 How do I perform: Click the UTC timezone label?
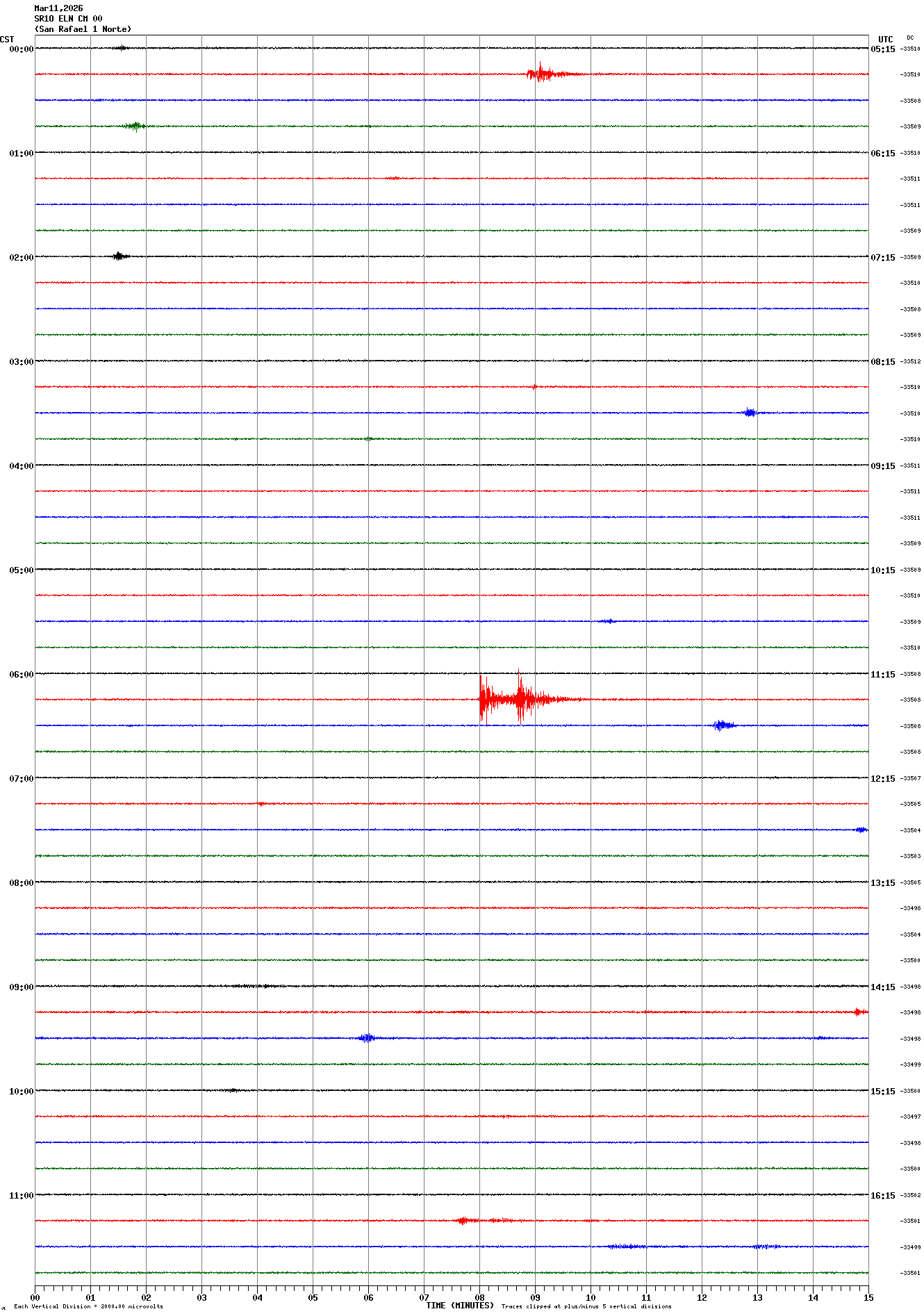click(x=885, y=40)
